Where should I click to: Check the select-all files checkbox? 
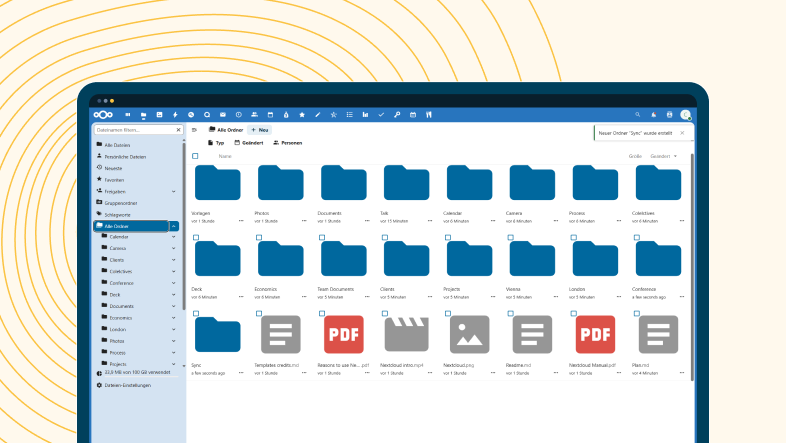[196, 156]
